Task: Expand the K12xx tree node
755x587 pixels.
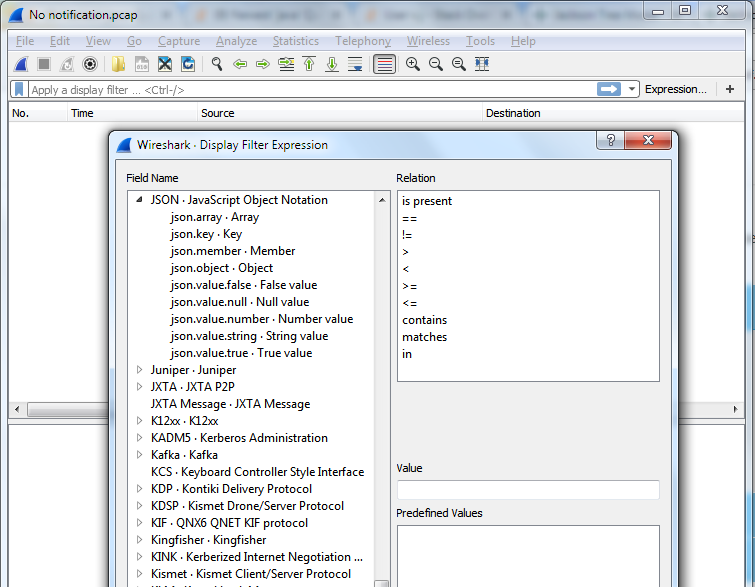Action: point(139,421)
